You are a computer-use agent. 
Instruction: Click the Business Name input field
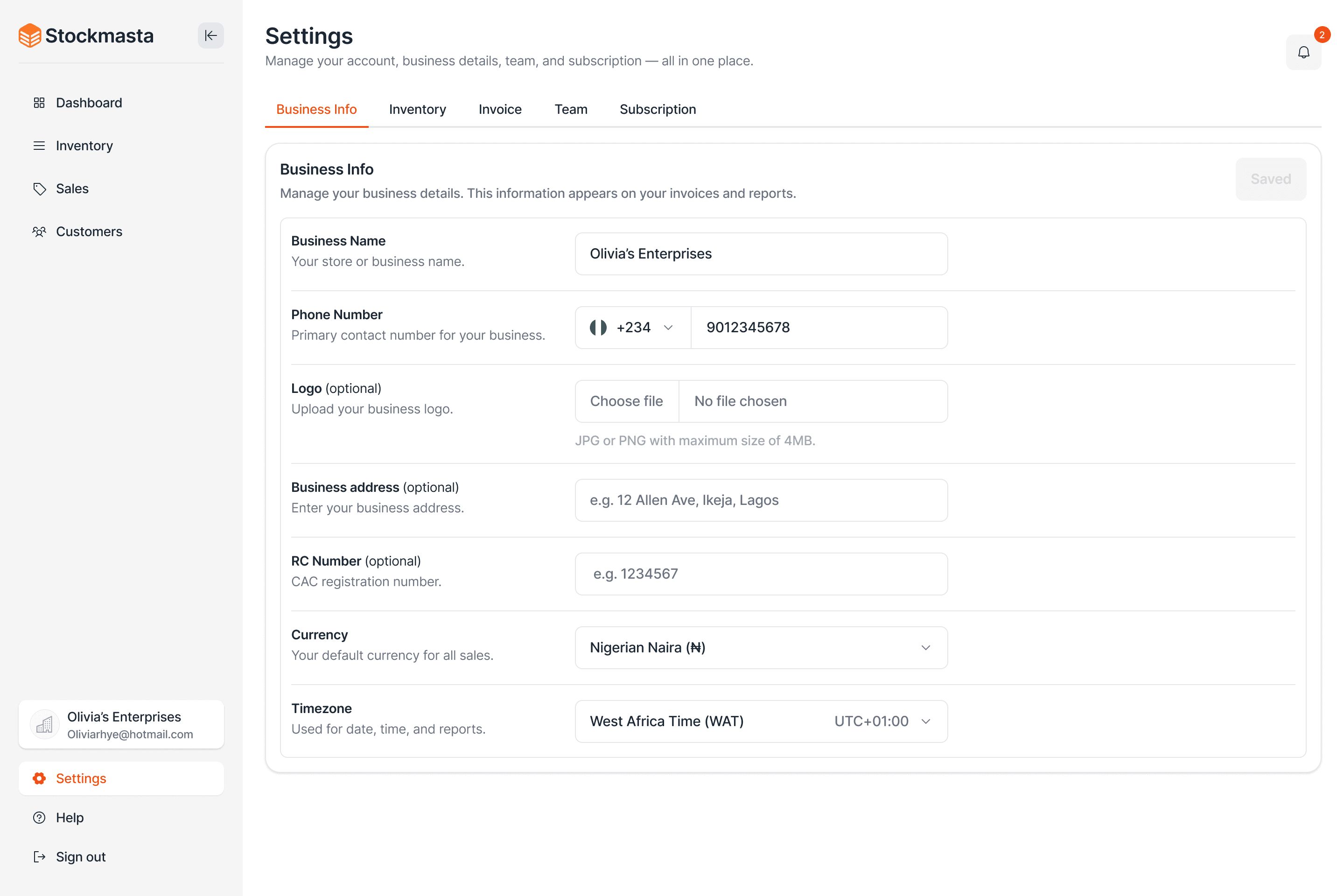pos(761,254)
